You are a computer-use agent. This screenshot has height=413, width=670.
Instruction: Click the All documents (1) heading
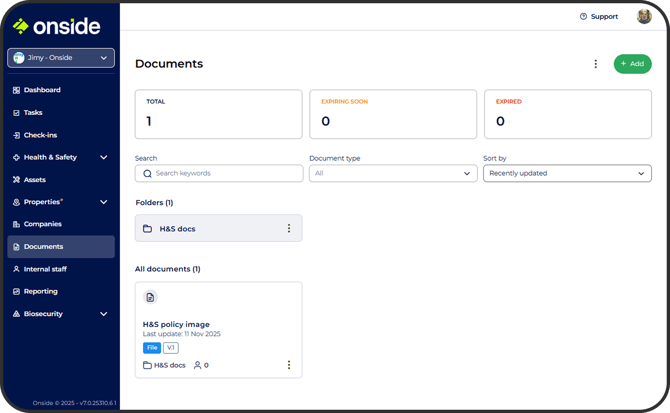[168, 269]
